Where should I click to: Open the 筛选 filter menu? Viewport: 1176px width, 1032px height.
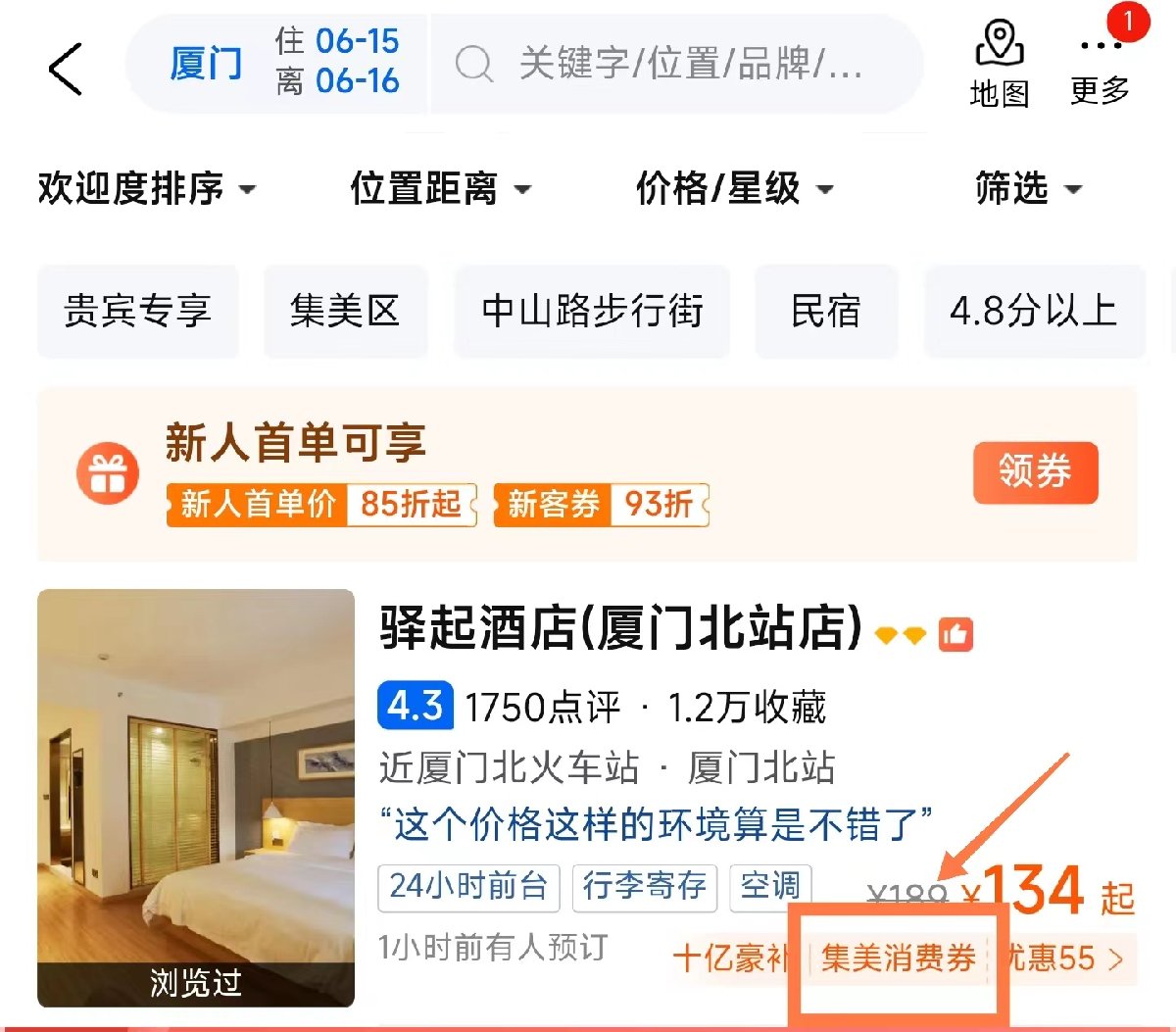click(x=1029, y=188)
